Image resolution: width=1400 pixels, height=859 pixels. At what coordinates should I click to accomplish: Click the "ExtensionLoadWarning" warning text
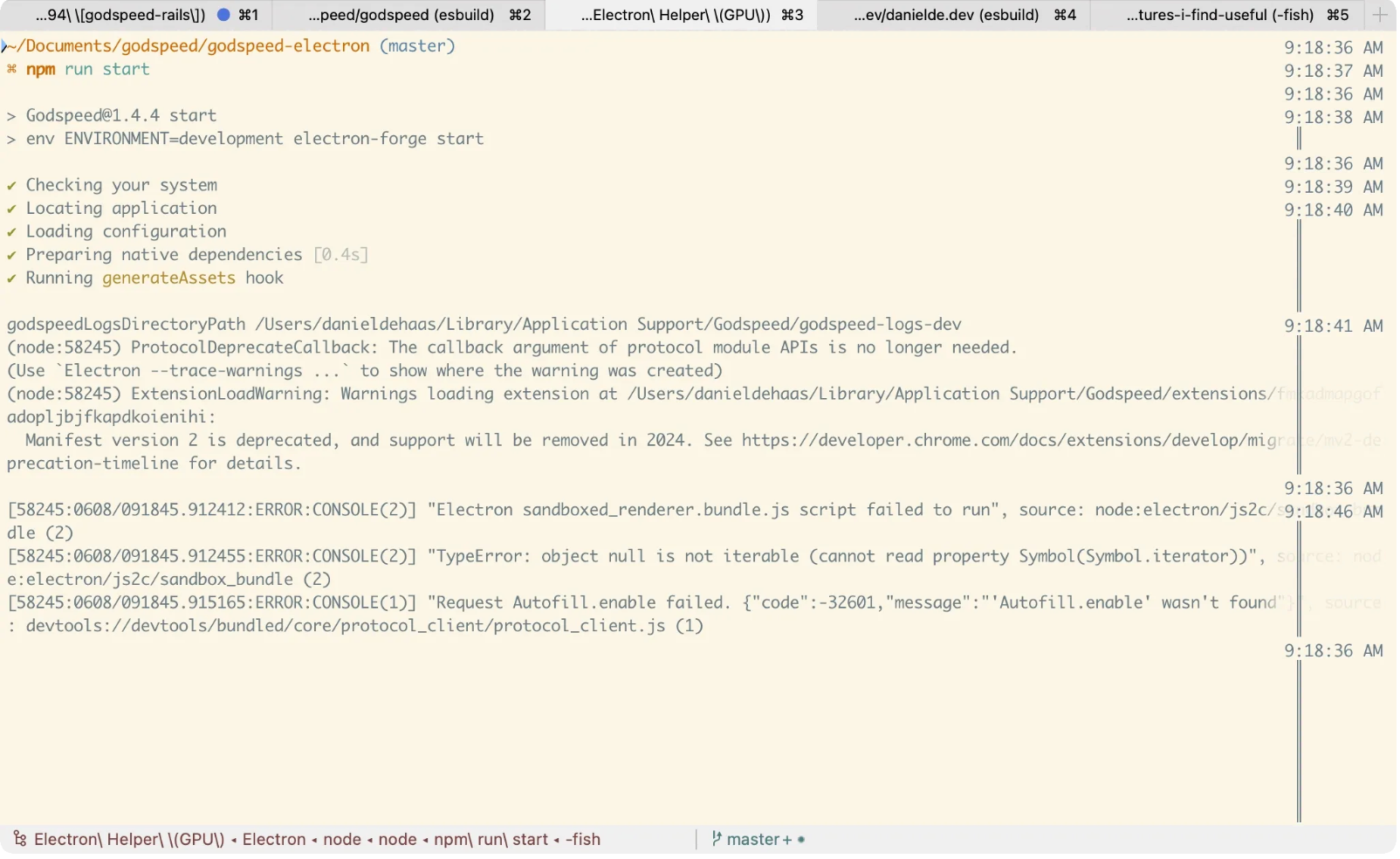230,394
